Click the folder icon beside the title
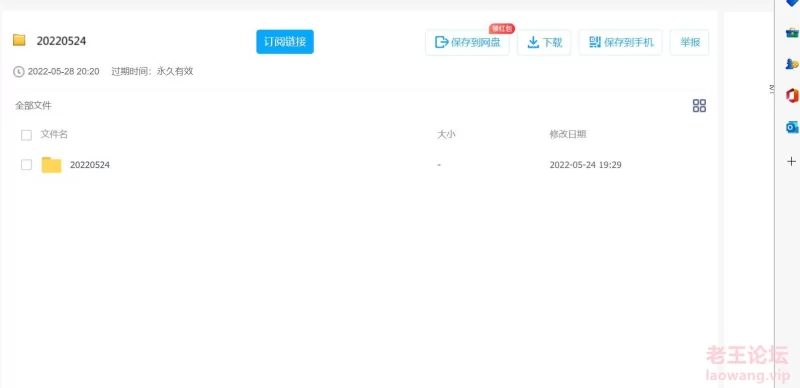The height and width of the screenshot is (388, 800). coord(19,40)
